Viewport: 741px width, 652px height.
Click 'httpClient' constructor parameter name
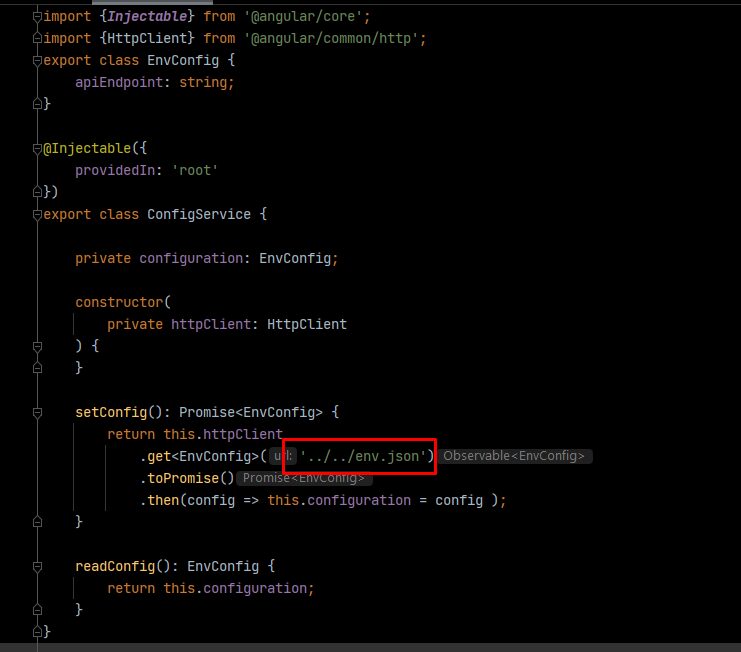pyautogui.click(x=211, y=325)
